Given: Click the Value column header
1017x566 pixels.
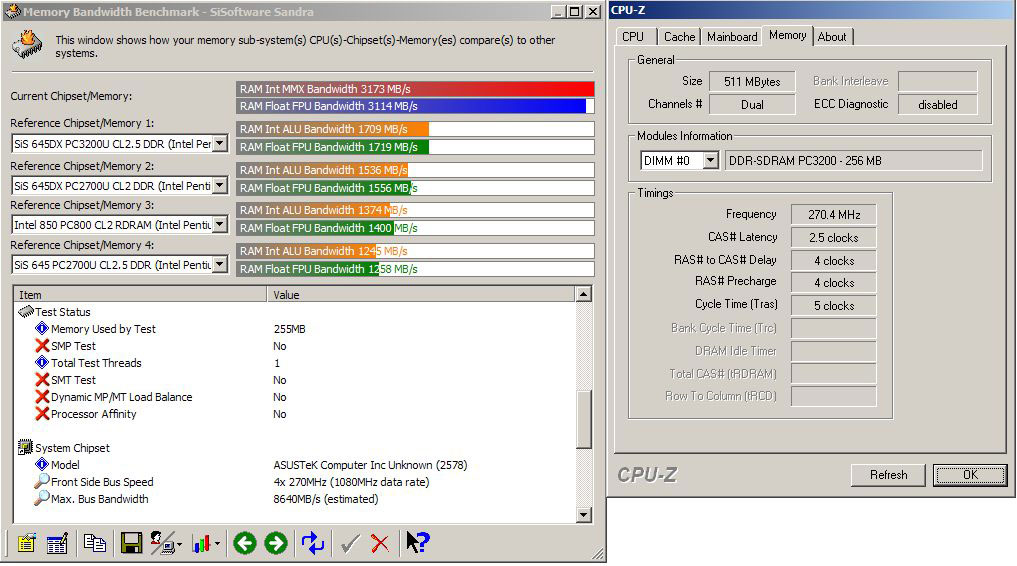Looking at the screenshot, I should tap(421, 294).
